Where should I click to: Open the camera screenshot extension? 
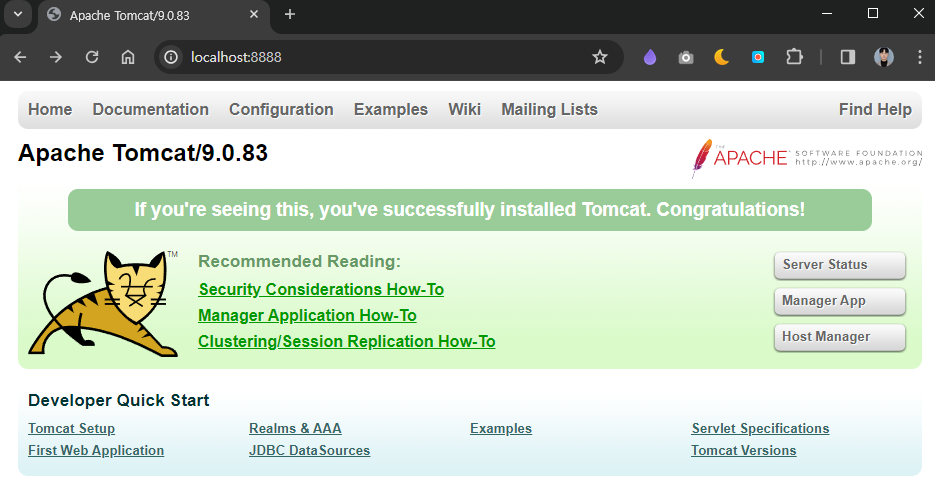pyautogui.click(x=686, y=57)
